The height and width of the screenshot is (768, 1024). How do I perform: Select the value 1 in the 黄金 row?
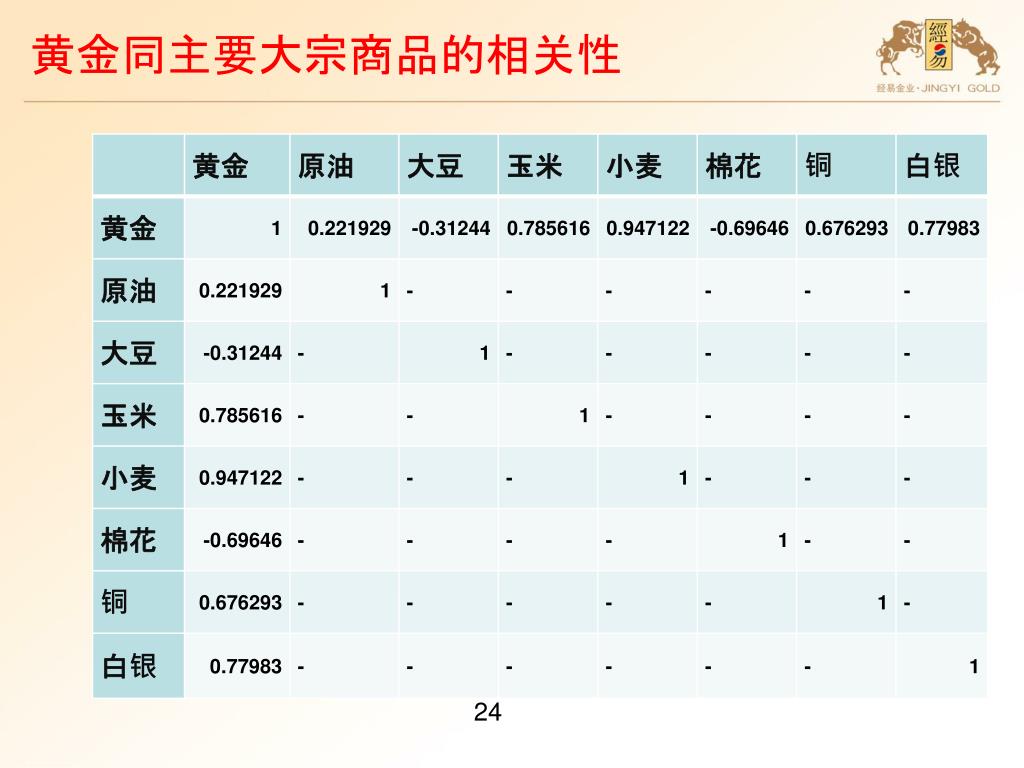pos(276,229)
